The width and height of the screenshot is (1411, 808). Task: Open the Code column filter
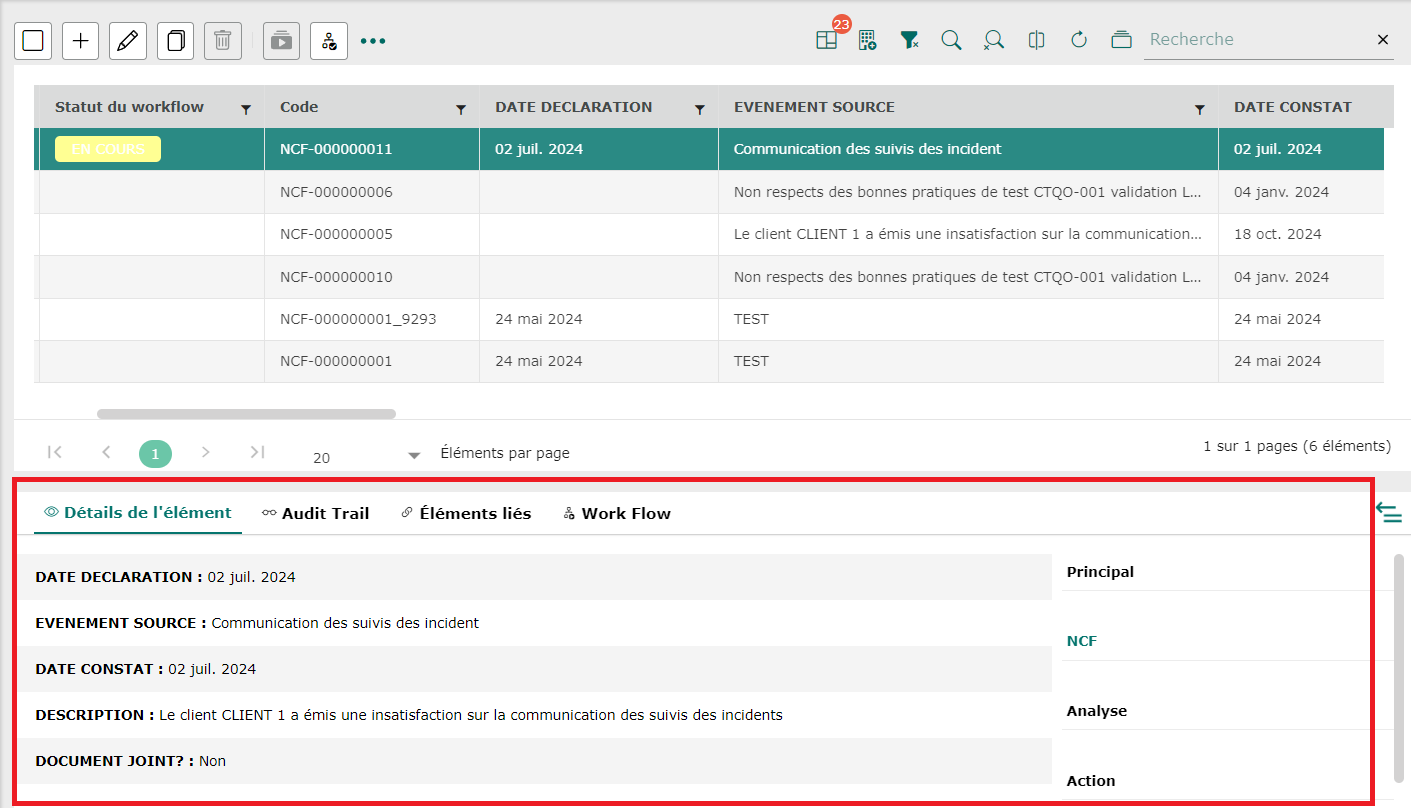point(461,109)
